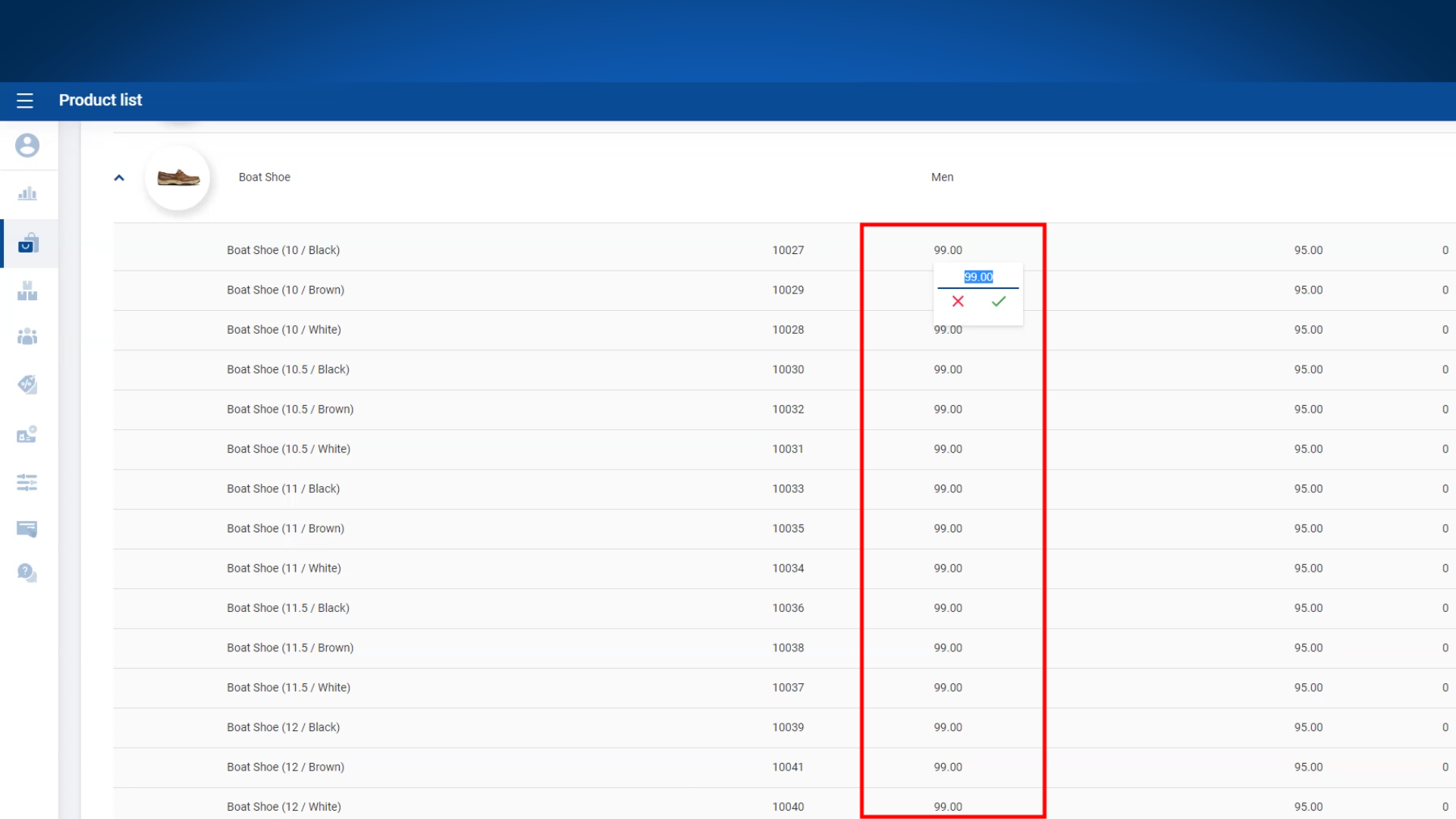Screen dimensions: 1456x819
Task: Open the help question chat icon
Action: 27,573
